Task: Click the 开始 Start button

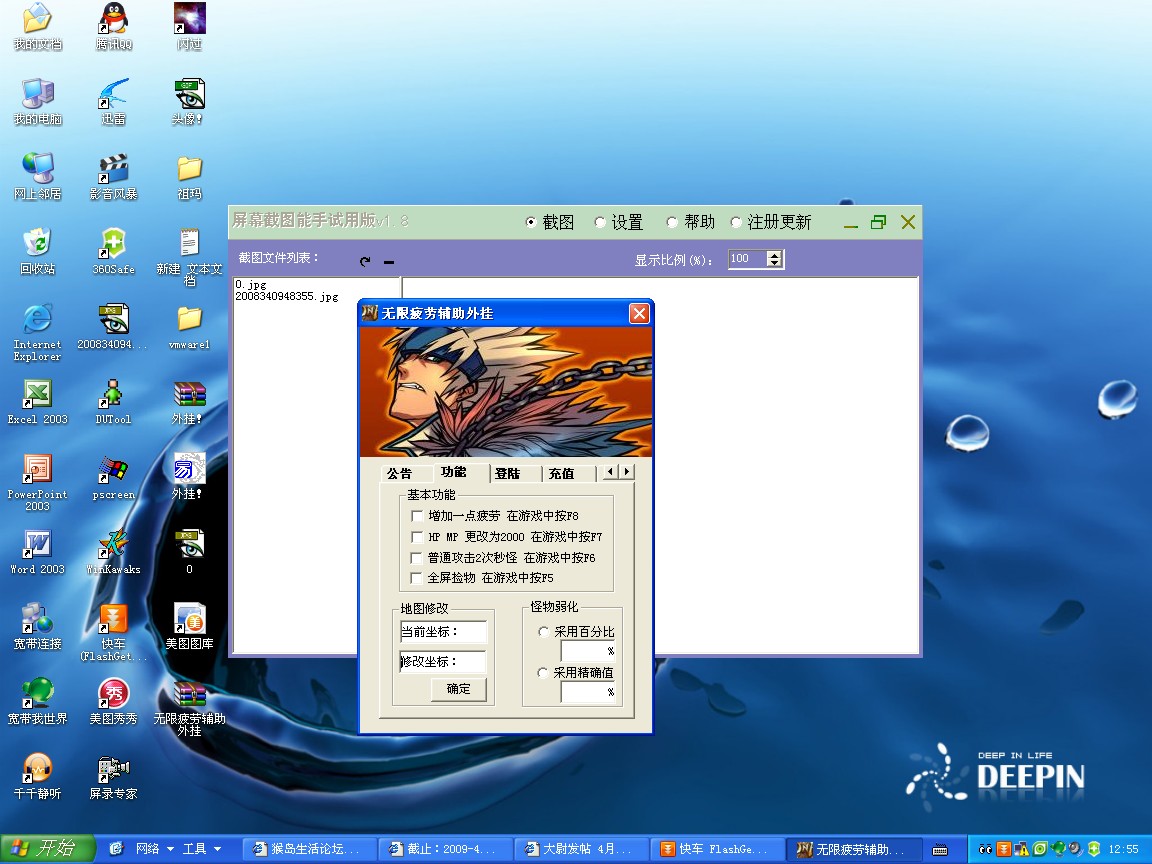Action: [x=48, y=849]
